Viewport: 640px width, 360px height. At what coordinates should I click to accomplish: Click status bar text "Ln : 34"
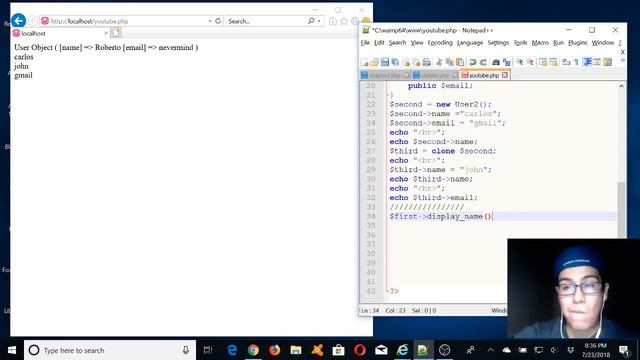pos(370,311)
